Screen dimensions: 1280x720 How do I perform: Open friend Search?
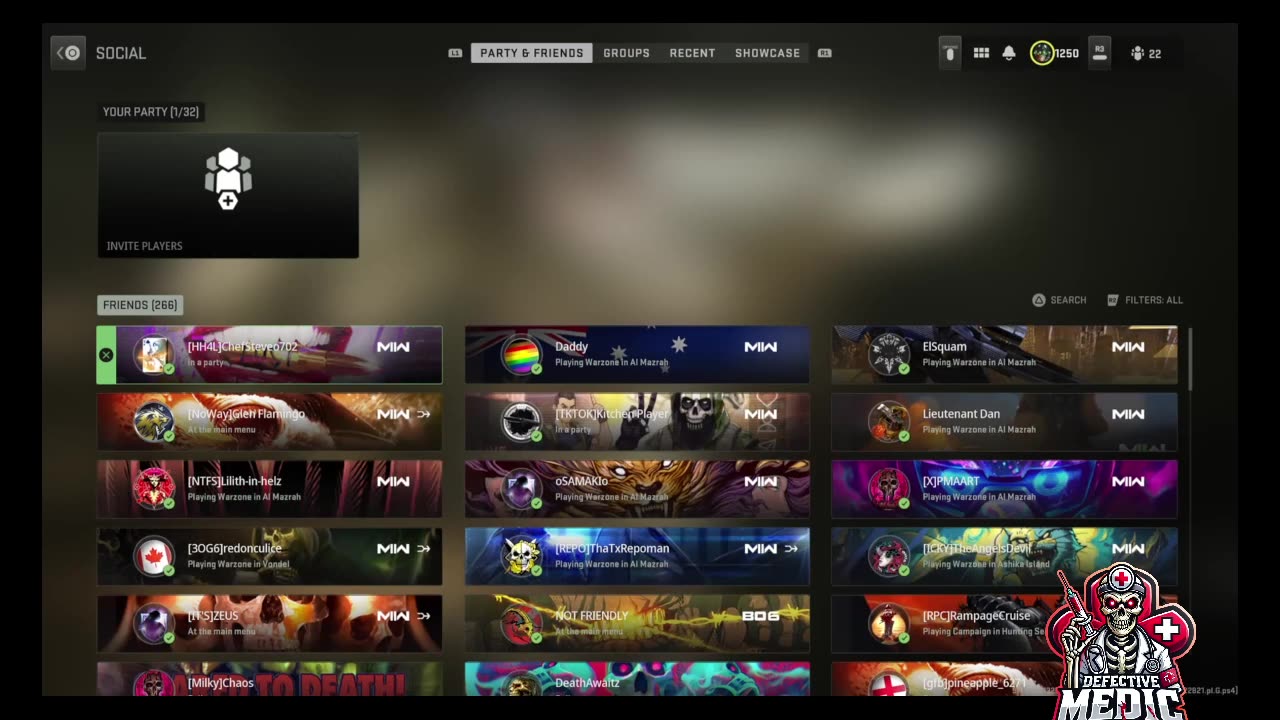(x=1059, y=300)
